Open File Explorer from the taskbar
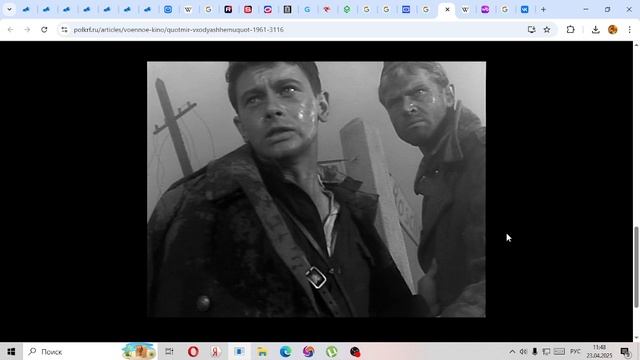 [x=262, y=351]
